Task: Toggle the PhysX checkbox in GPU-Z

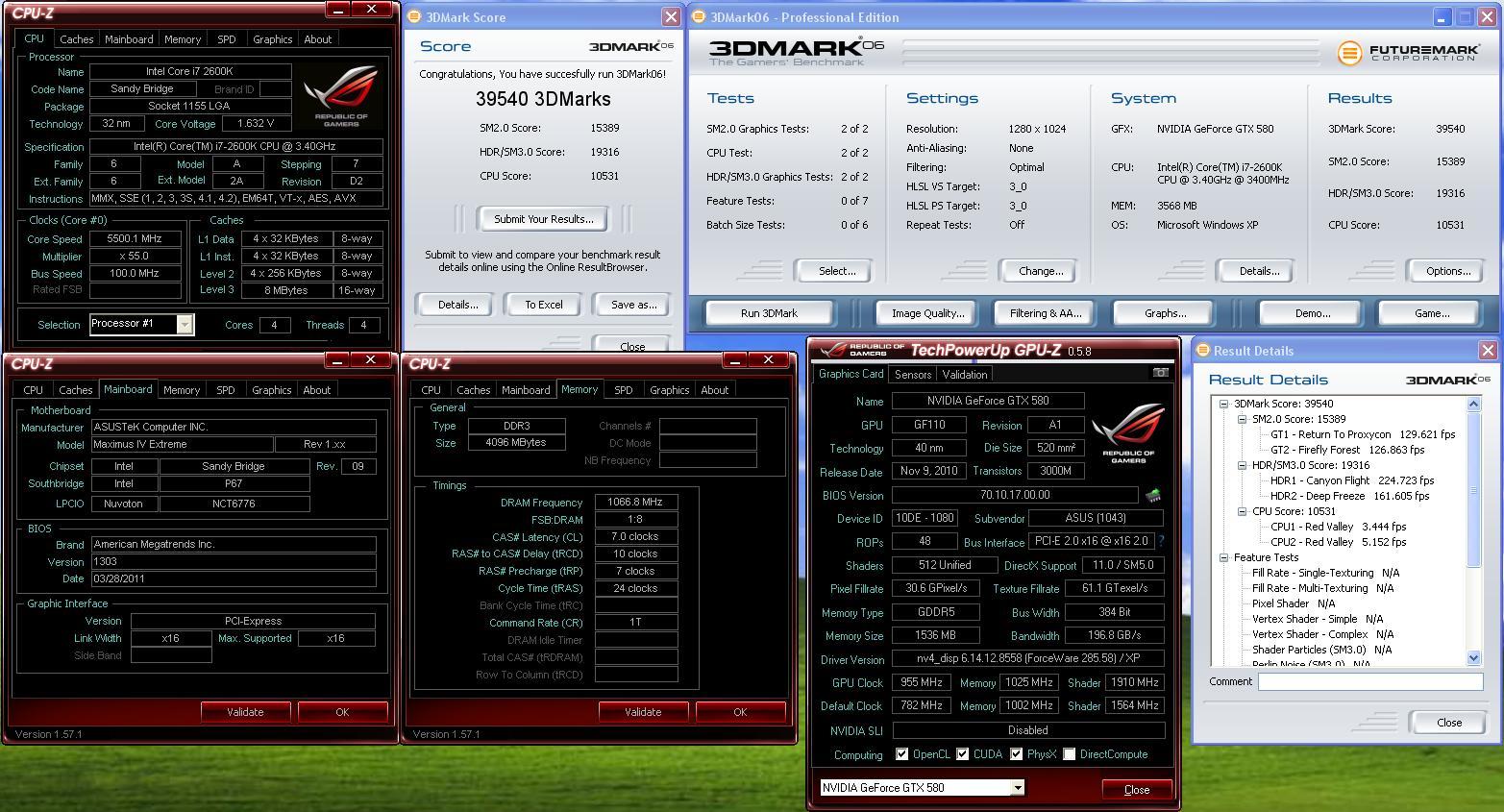Action: (x=1016, y=754)
